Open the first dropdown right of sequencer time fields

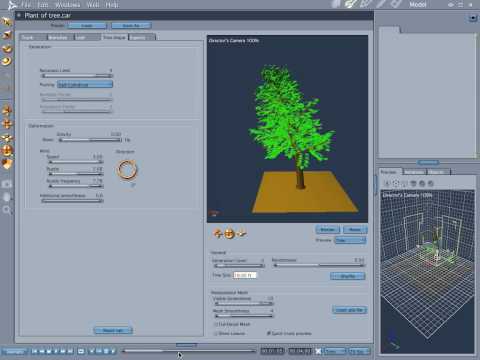[335, 351]
